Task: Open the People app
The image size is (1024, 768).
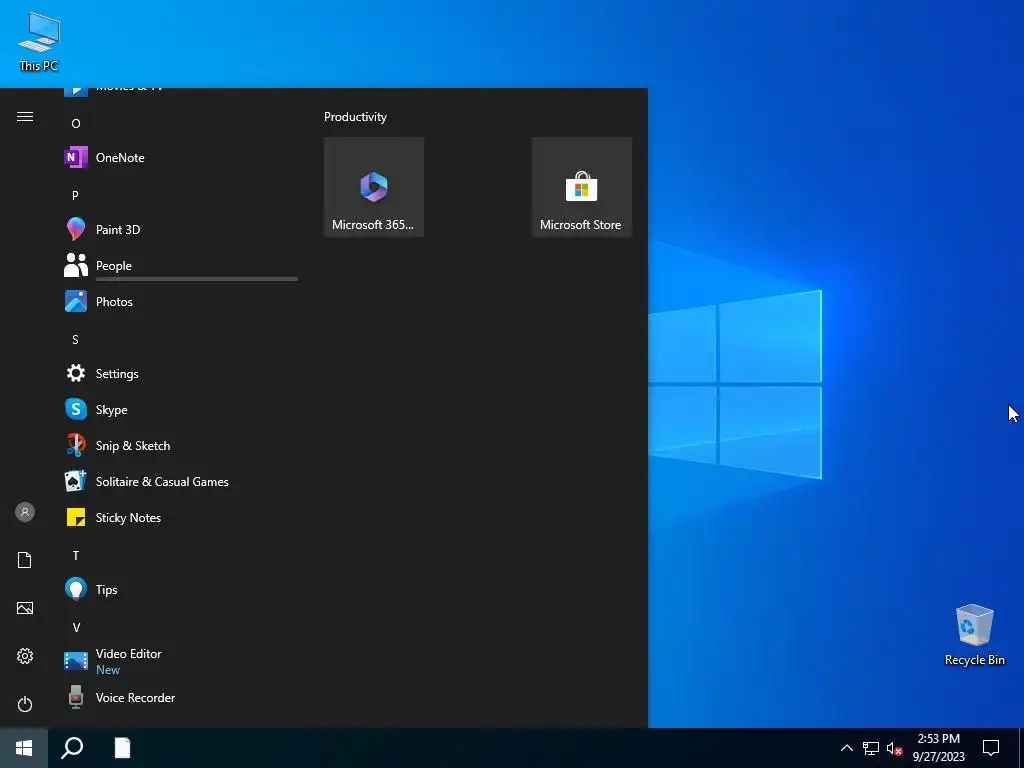Action: pyautogui.click(x=180, y=265)
